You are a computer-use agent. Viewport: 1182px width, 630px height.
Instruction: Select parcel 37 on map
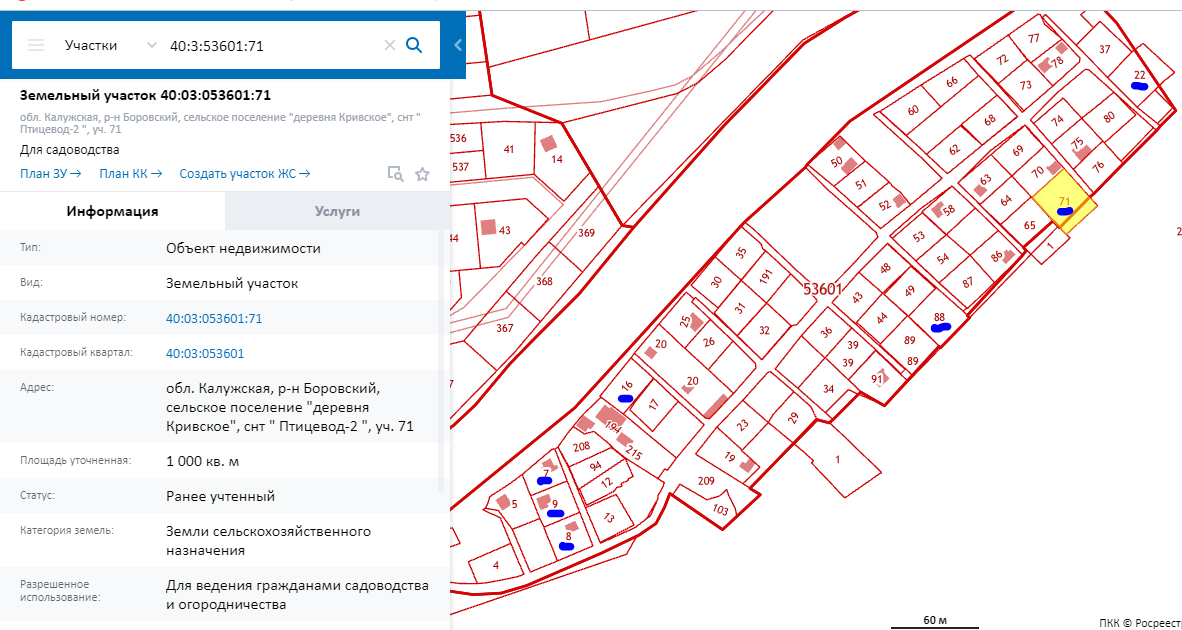coord(1105,50)
